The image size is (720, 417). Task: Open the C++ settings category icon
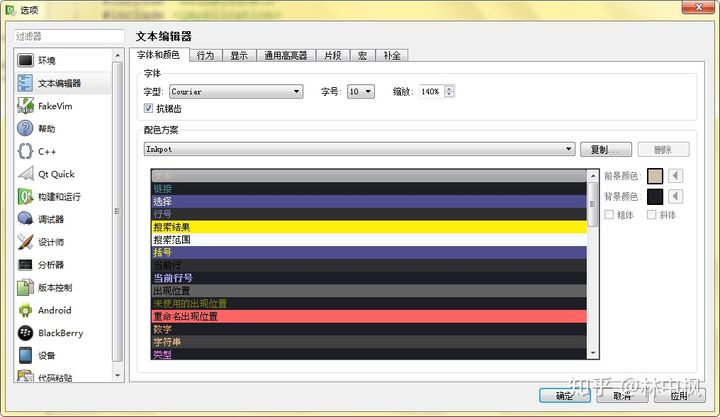(x=25, y=152)
